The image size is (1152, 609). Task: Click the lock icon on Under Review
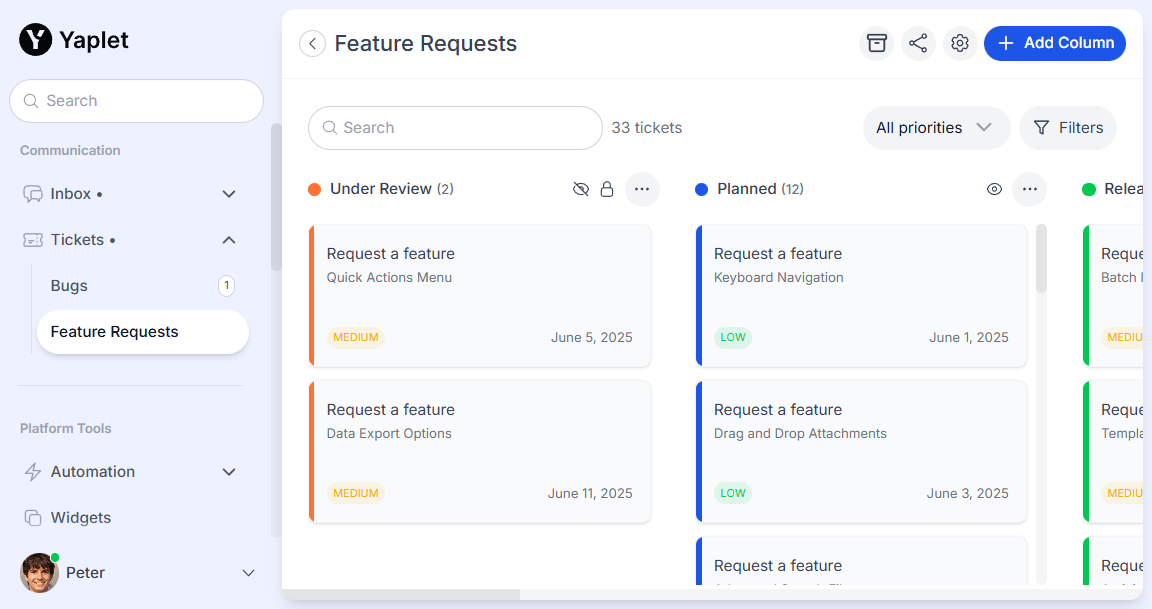607,189
